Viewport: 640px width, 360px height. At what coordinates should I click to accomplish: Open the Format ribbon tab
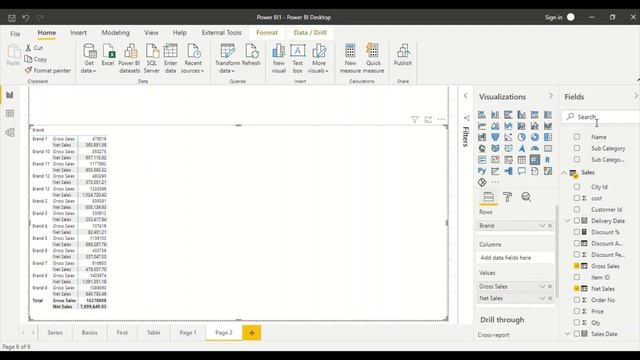(267, 33)
